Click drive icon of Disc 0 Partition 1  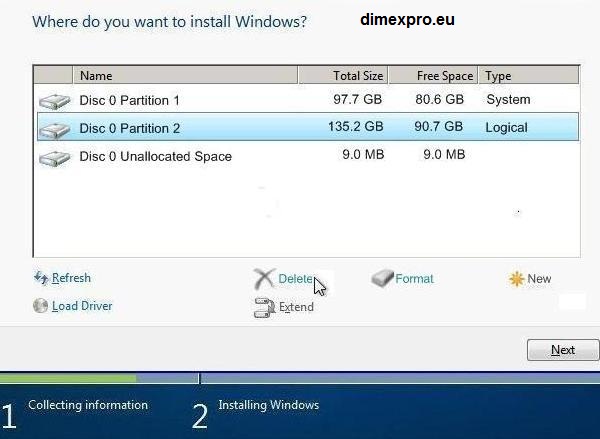tap(55, 101)
